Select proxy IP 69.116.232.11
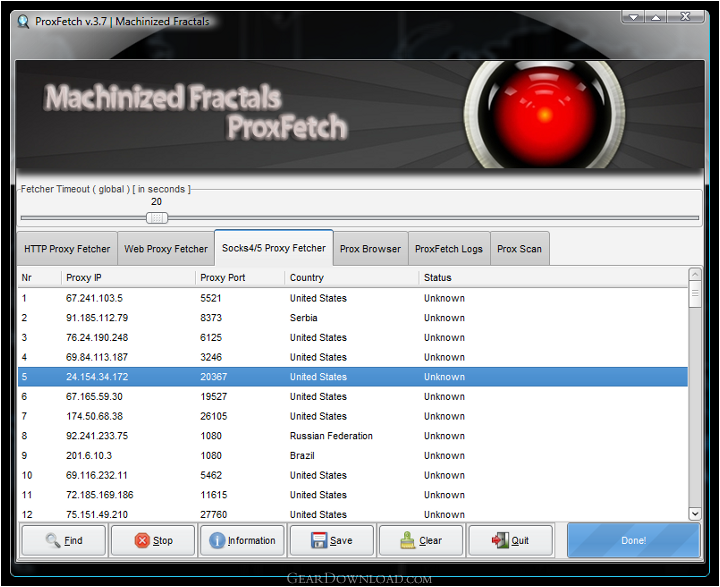The height and width of the screenshot is (587, 720). (96, 475)
